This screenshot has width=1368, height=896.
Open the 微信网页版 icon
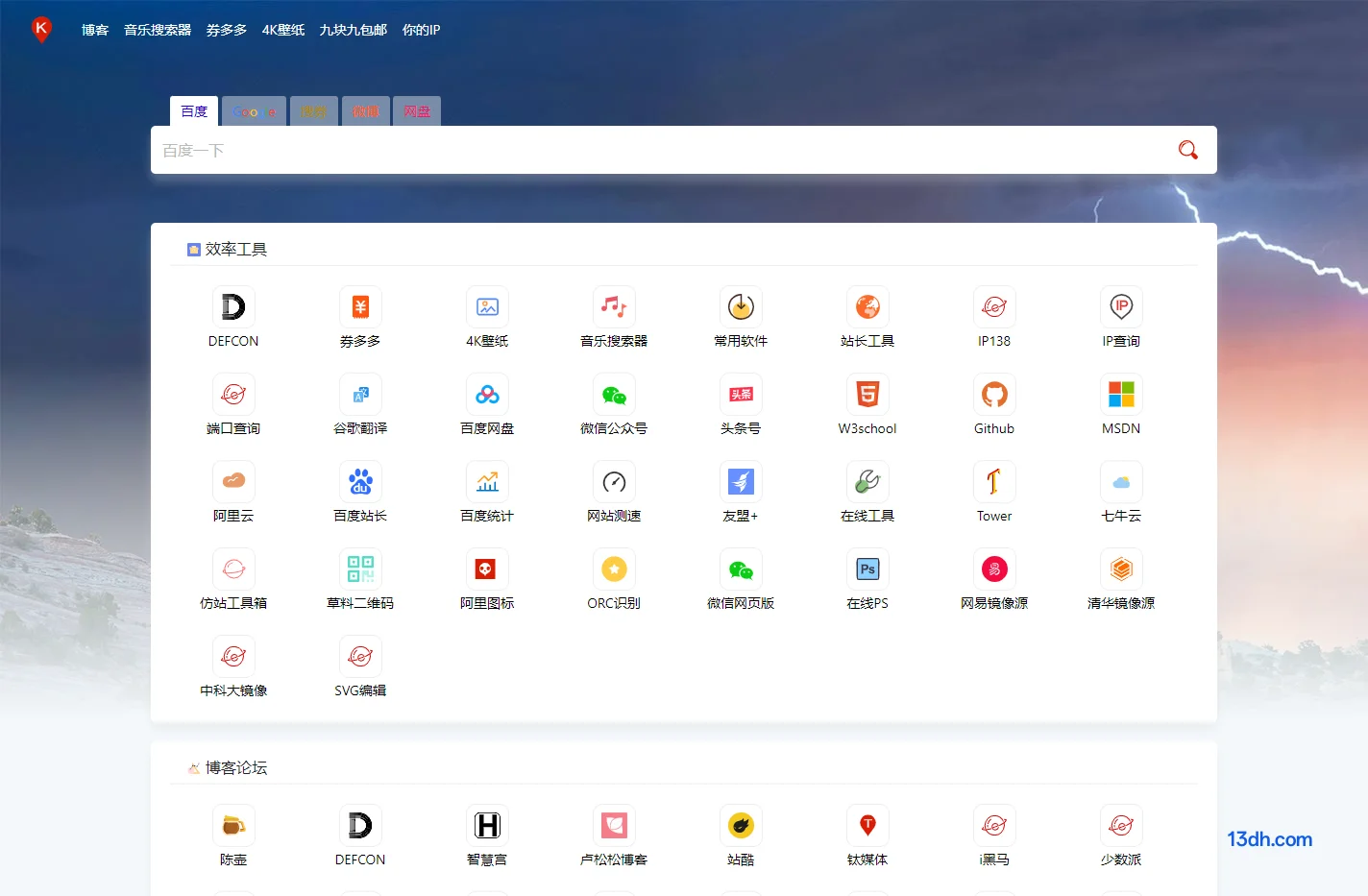coord(741,569)
